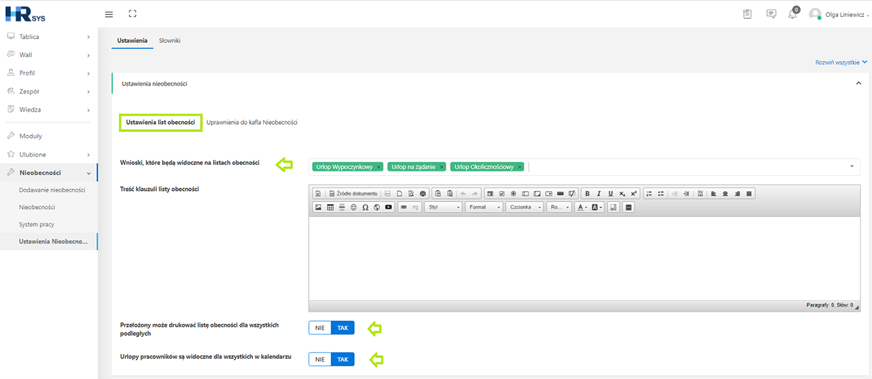Select TAK for vacations visible in calendar

pyautogui.click(x=343, y=360)
